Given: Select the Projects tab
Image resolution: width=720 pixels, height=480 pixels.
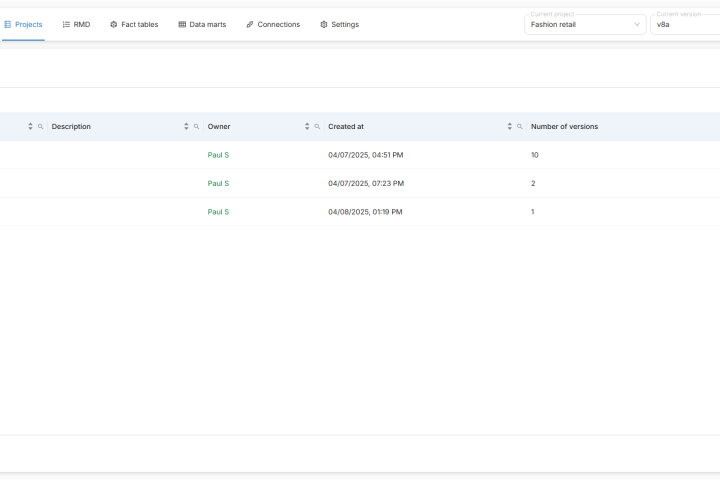Looking at the screenshot, I should (x=23, y=24).
